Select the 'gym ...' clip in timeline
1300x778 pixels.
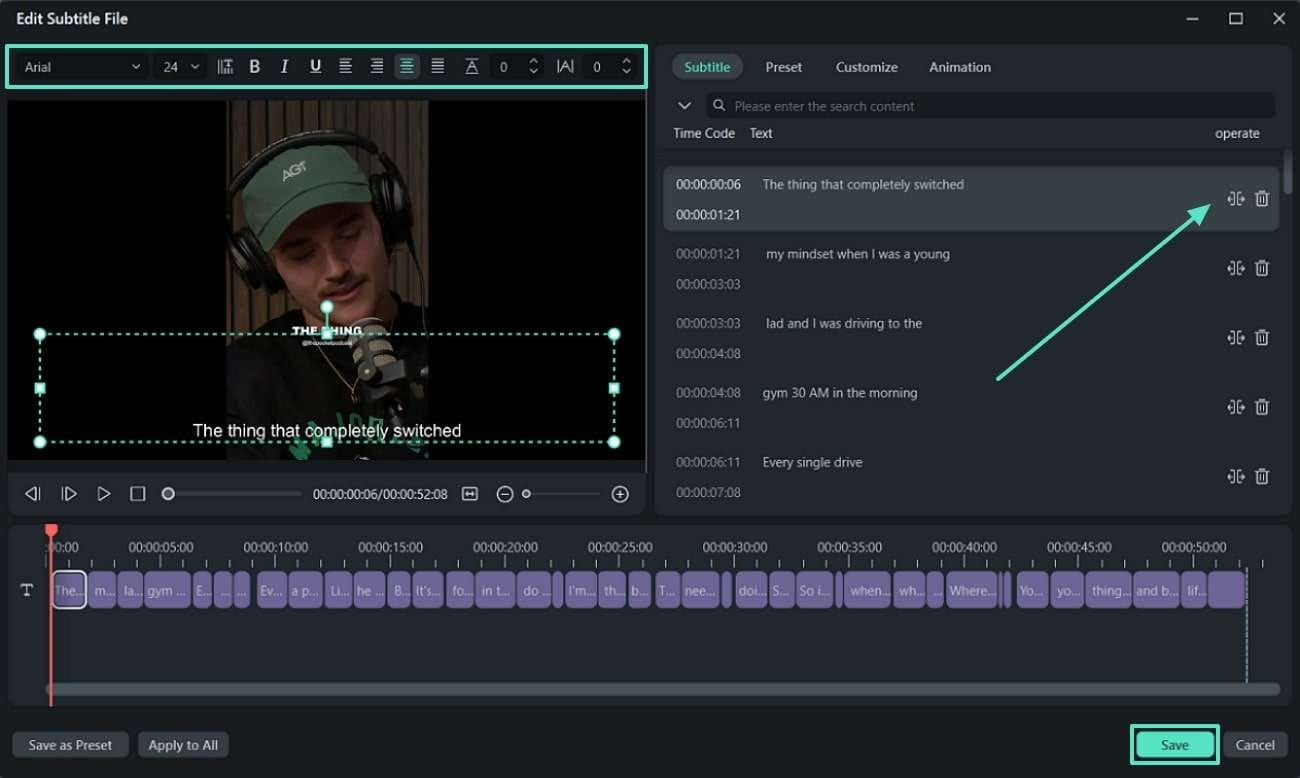pyautogui.click(x=166, y=590)
